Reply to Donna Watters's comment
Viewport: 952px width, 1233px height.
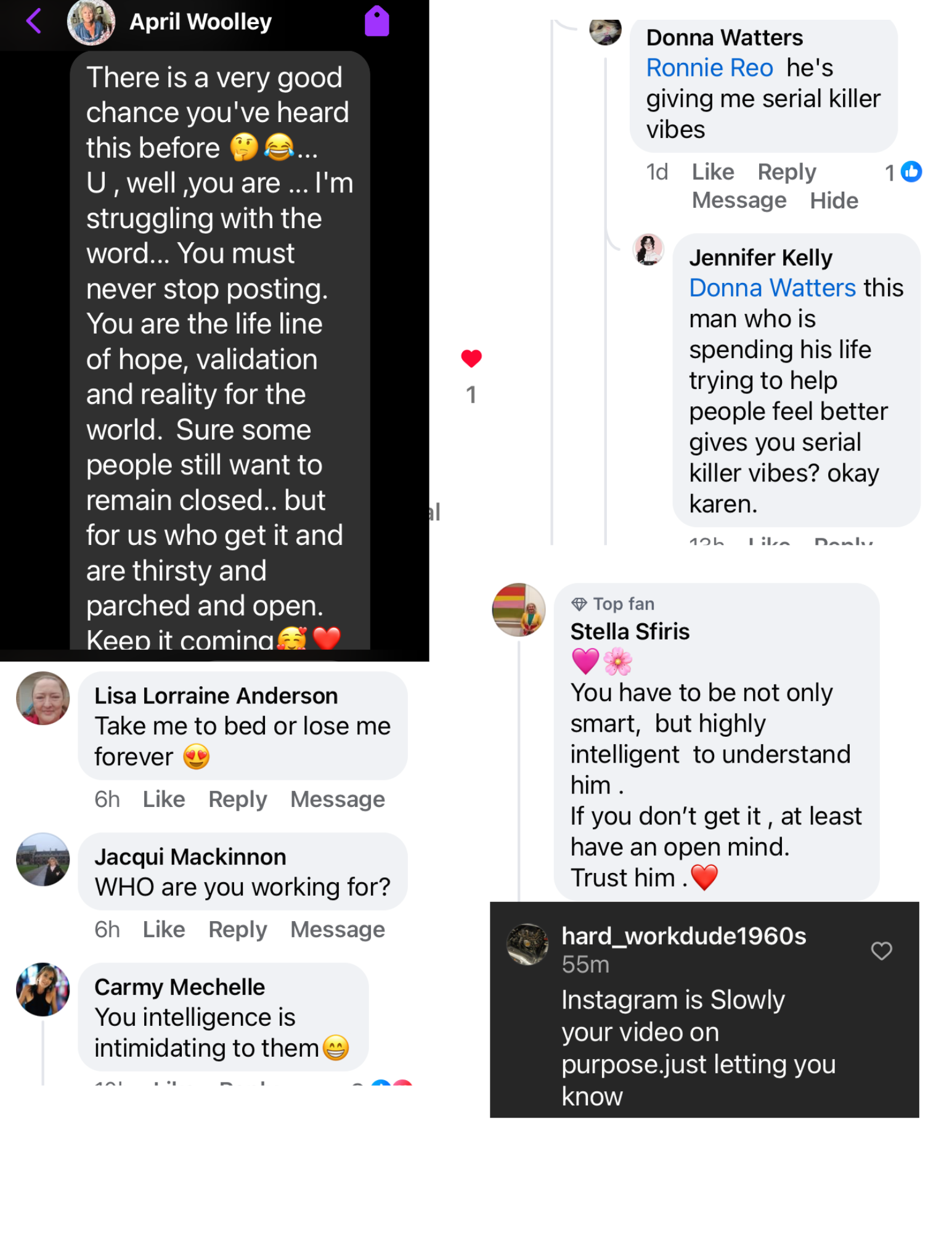[x=786, y=172]
